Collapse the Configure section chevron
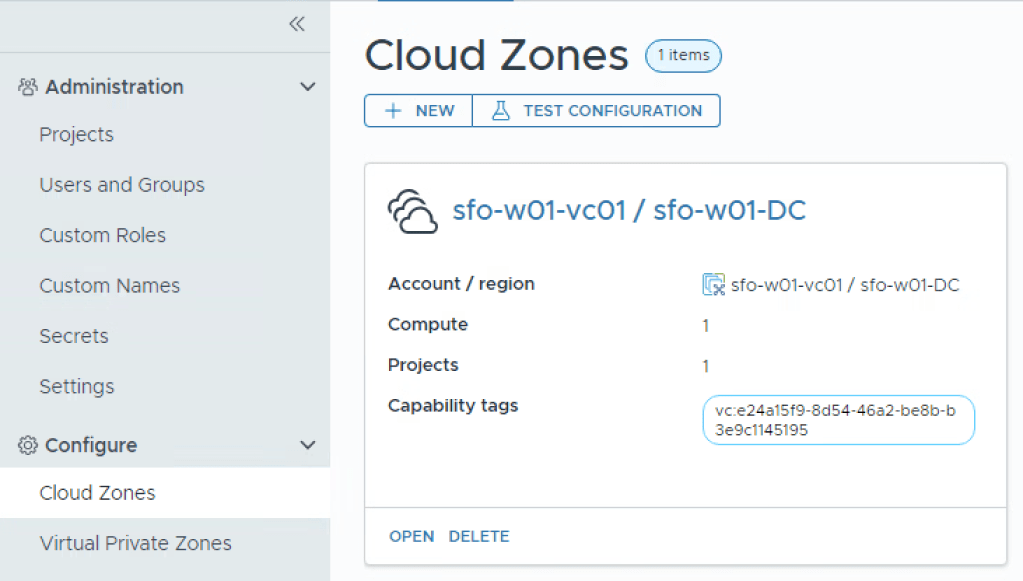The image size is (1023, 581). tap(308, 445)
